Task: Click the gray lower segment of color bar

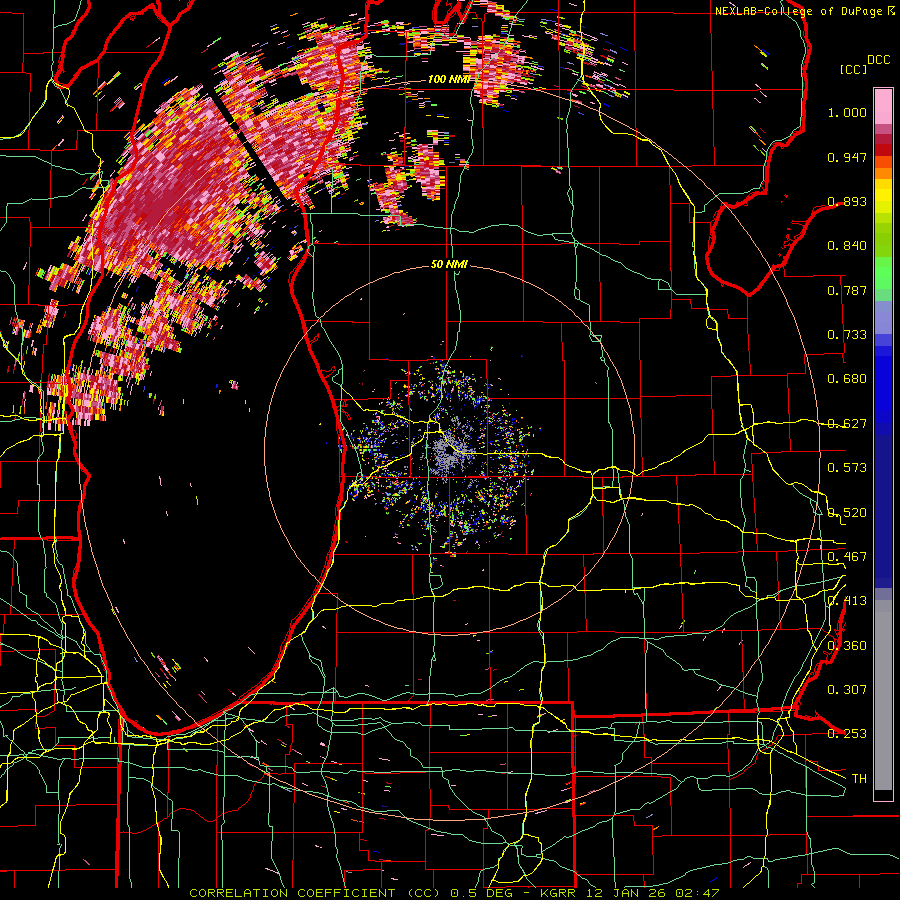Action: [x=883, y=695]
